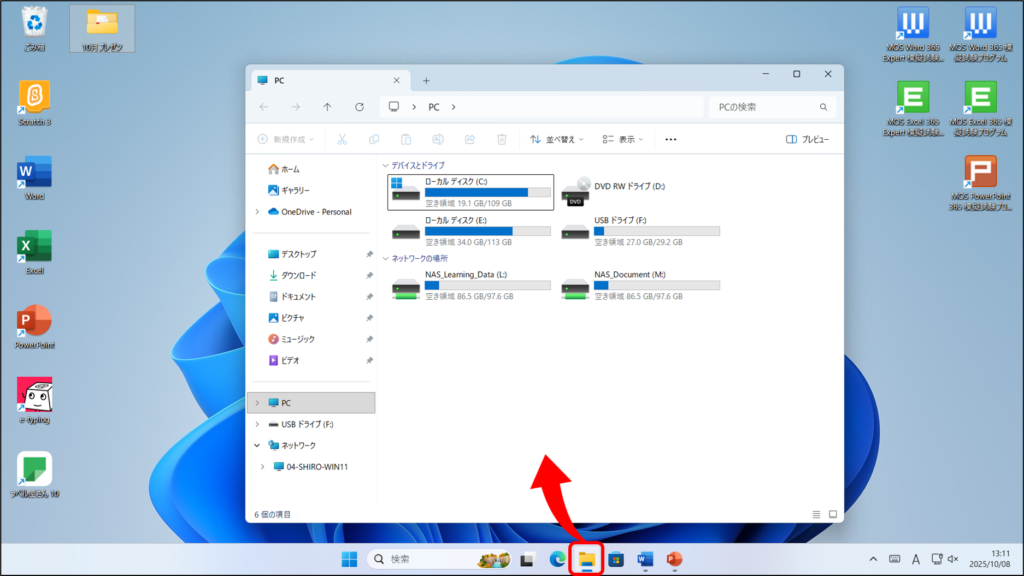Collapse the デバイスとドライブ group header
Viewport: 1024px width, 576px height.
(385, 165)
